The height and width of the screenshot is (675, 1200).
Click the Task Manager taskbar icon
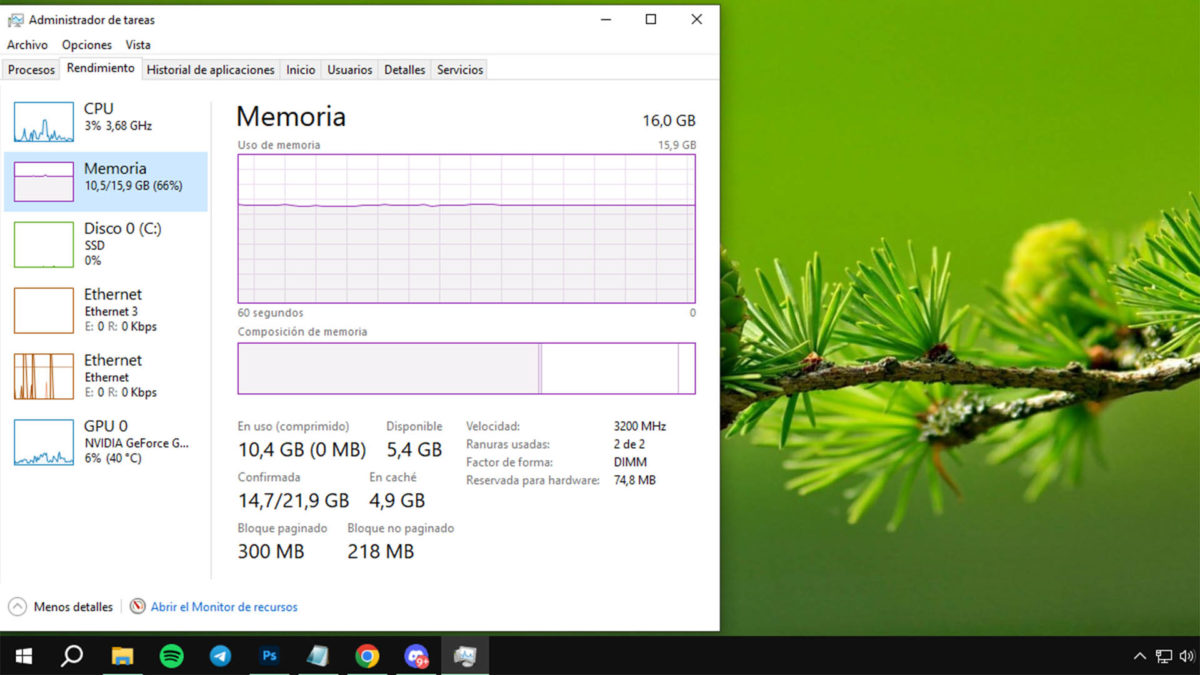coord(465,656)
